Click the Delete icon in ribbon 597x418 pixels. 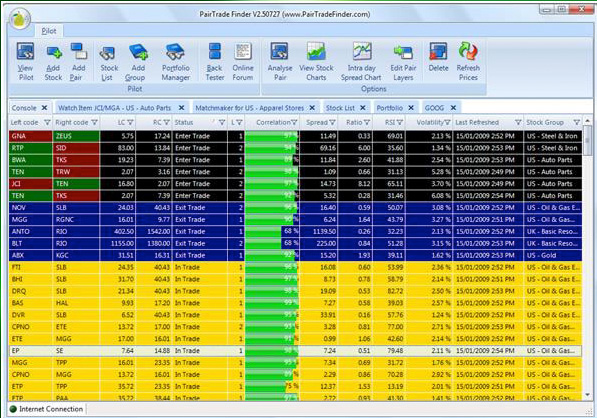click(438, 57)
